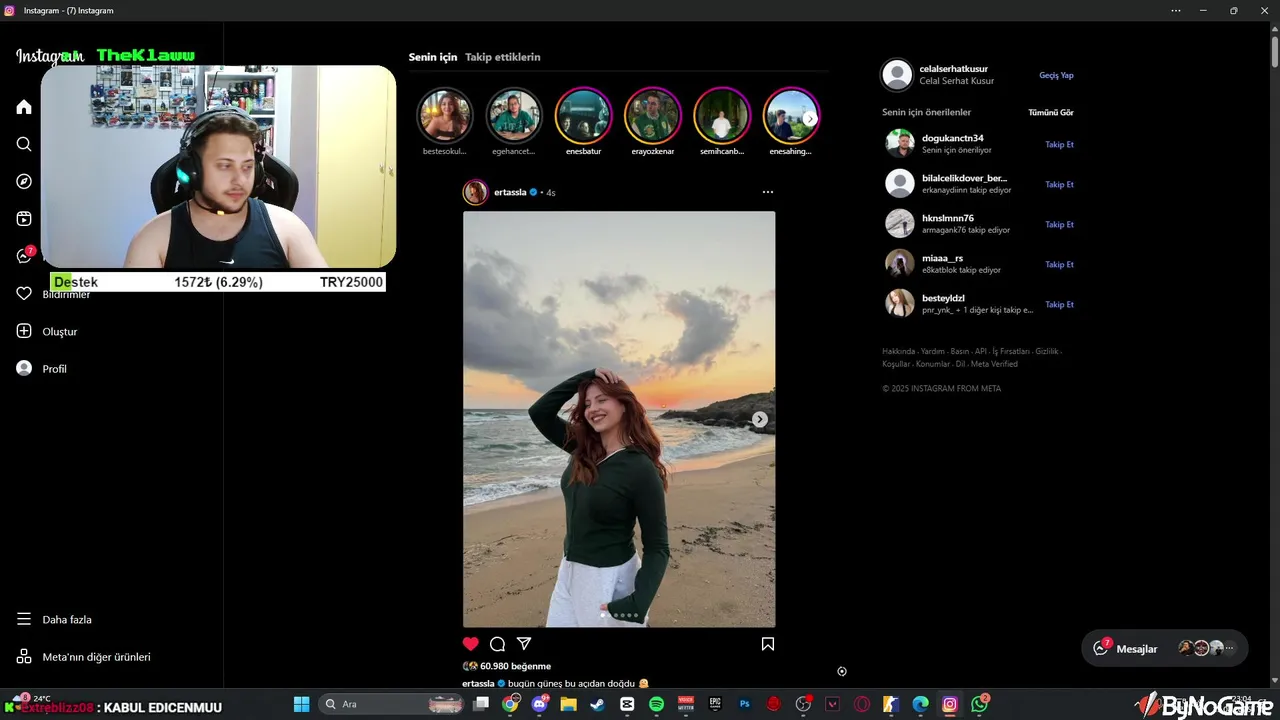Screen dimensions: 1280x720
Task: Open comments via speech bubble icon
Action: click(x=497, y=644)
